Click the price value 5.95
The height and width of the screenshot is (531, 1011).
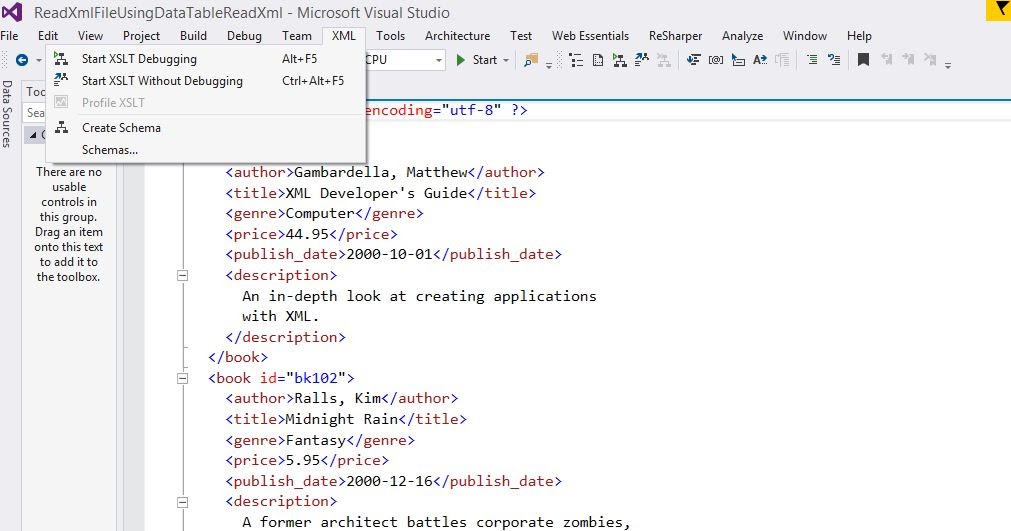pos(302,460)
